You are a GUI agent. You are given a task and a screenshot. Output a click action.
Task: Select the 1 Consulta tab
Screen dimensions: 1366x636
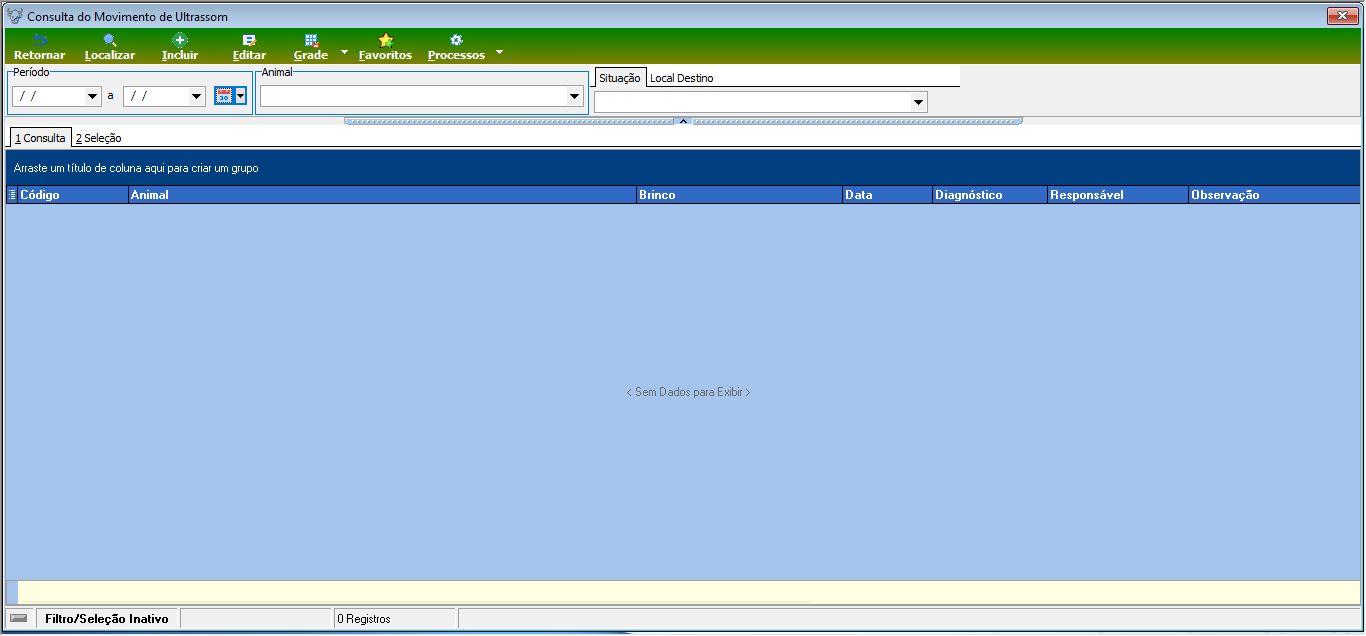tap(40, 138)
